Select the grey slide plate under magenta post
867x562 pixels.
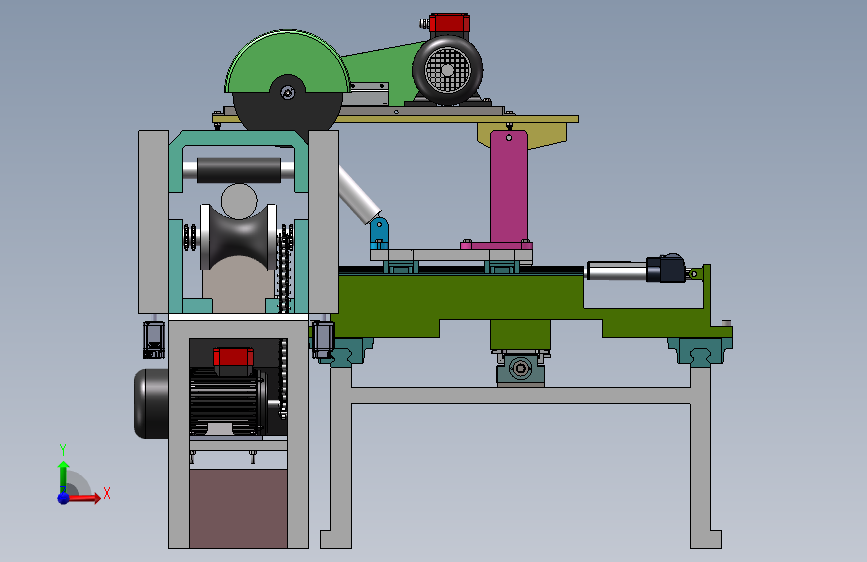click(451, 256)
